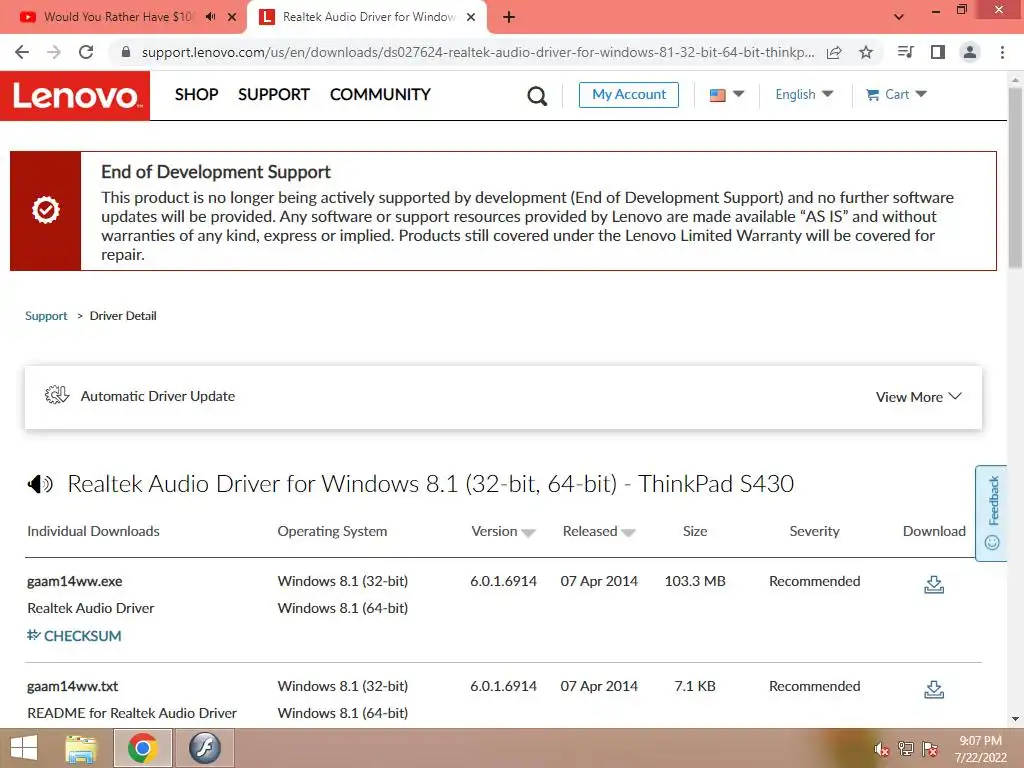Bookmark this page with the star icon

coord(866,52)
